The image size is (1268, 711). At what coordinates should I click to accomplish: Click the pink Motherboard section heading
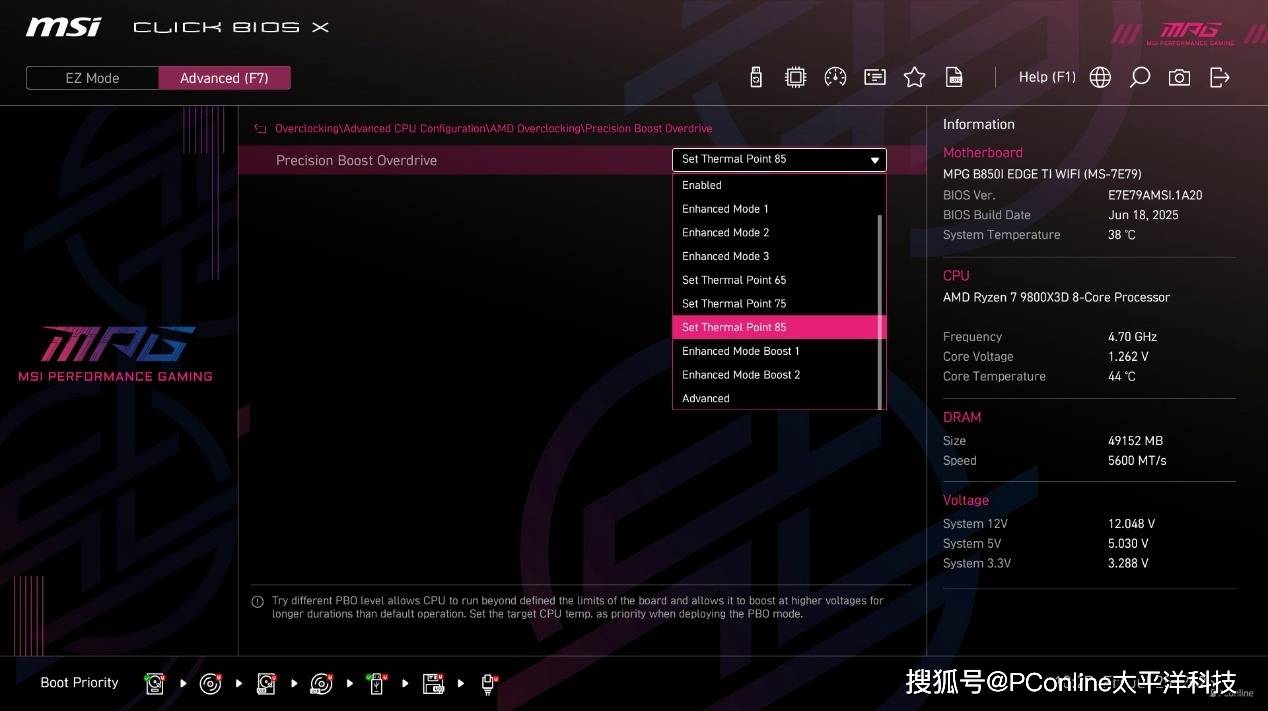coord(983,153)
